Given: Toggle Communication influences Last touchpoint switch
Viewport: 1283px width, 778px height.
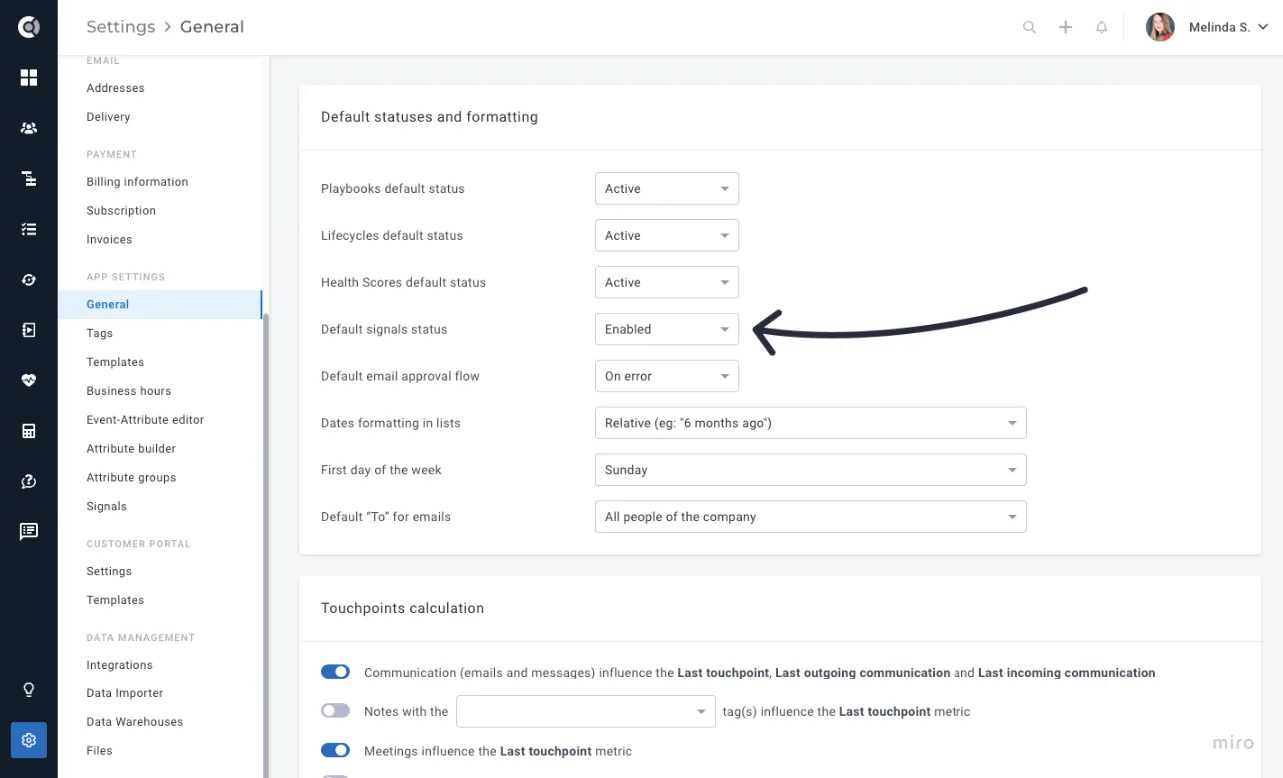Looking at the screenshot, I should tap(335, 672).
